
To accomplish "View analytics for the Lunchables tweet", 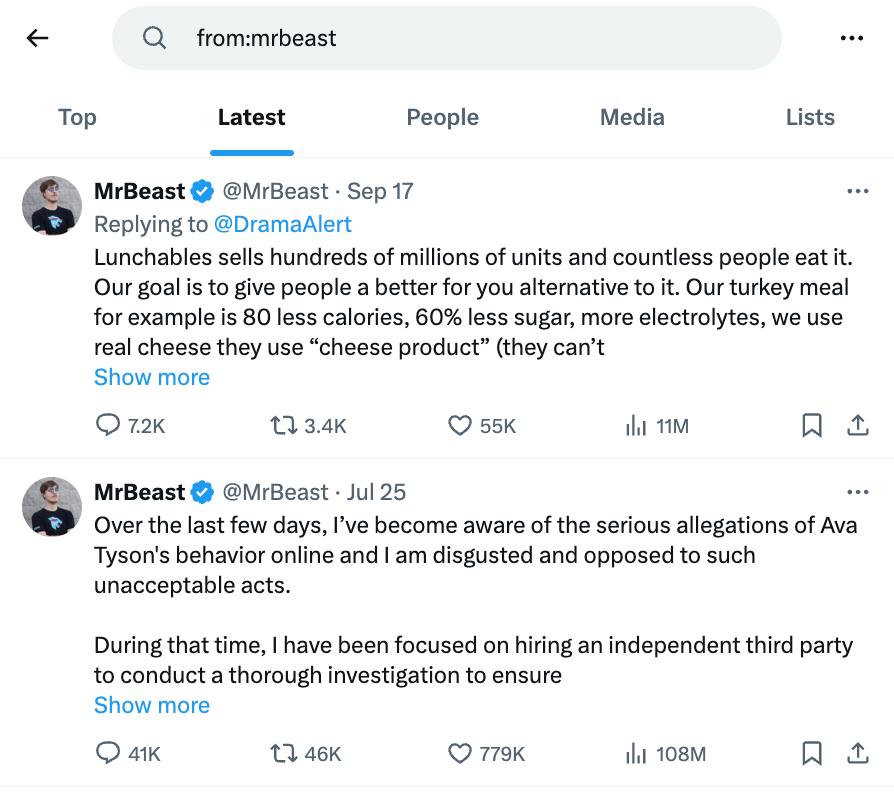I will point(636,425).
